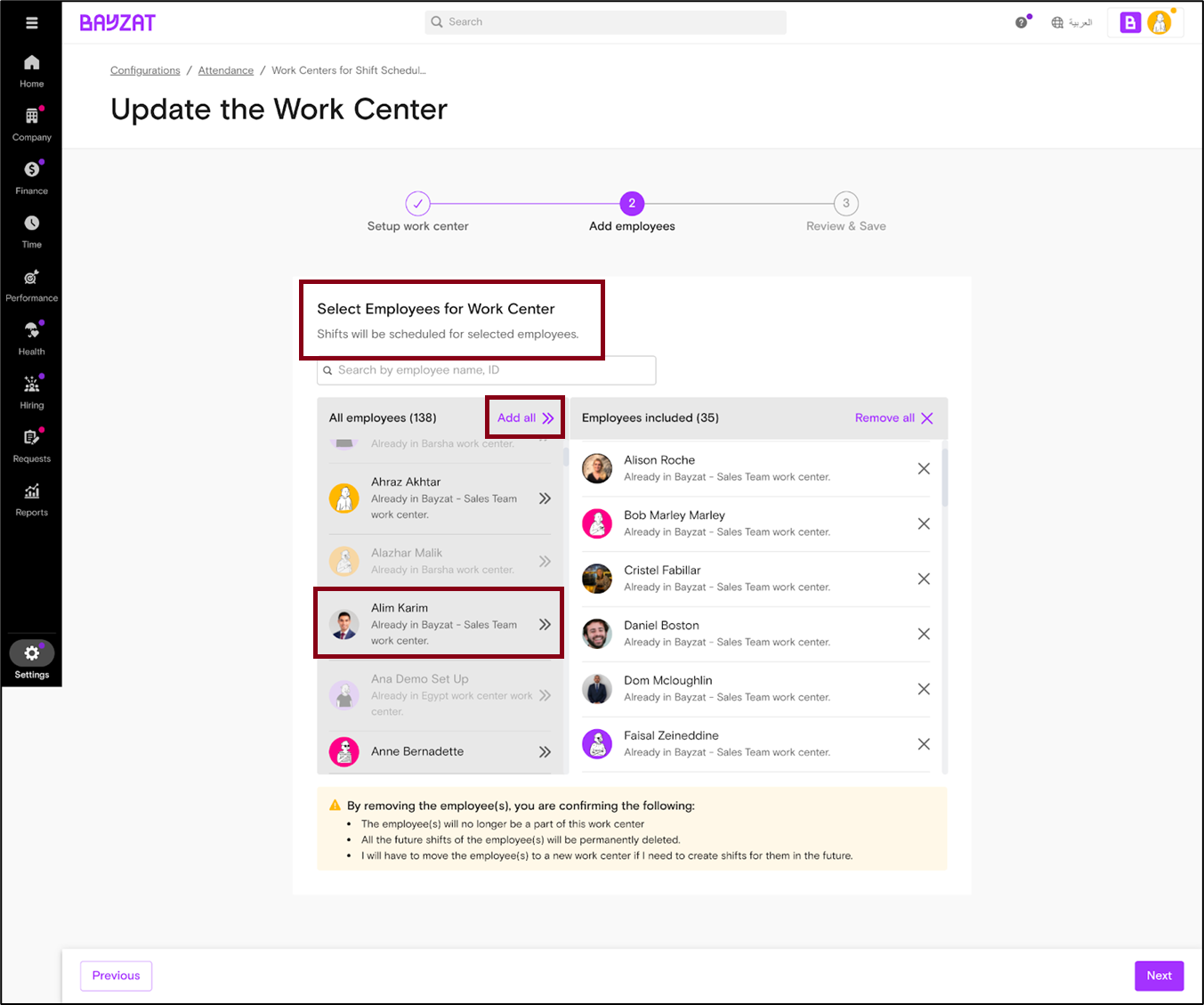
Task: Click the Previous button
Action: point(116,976)
